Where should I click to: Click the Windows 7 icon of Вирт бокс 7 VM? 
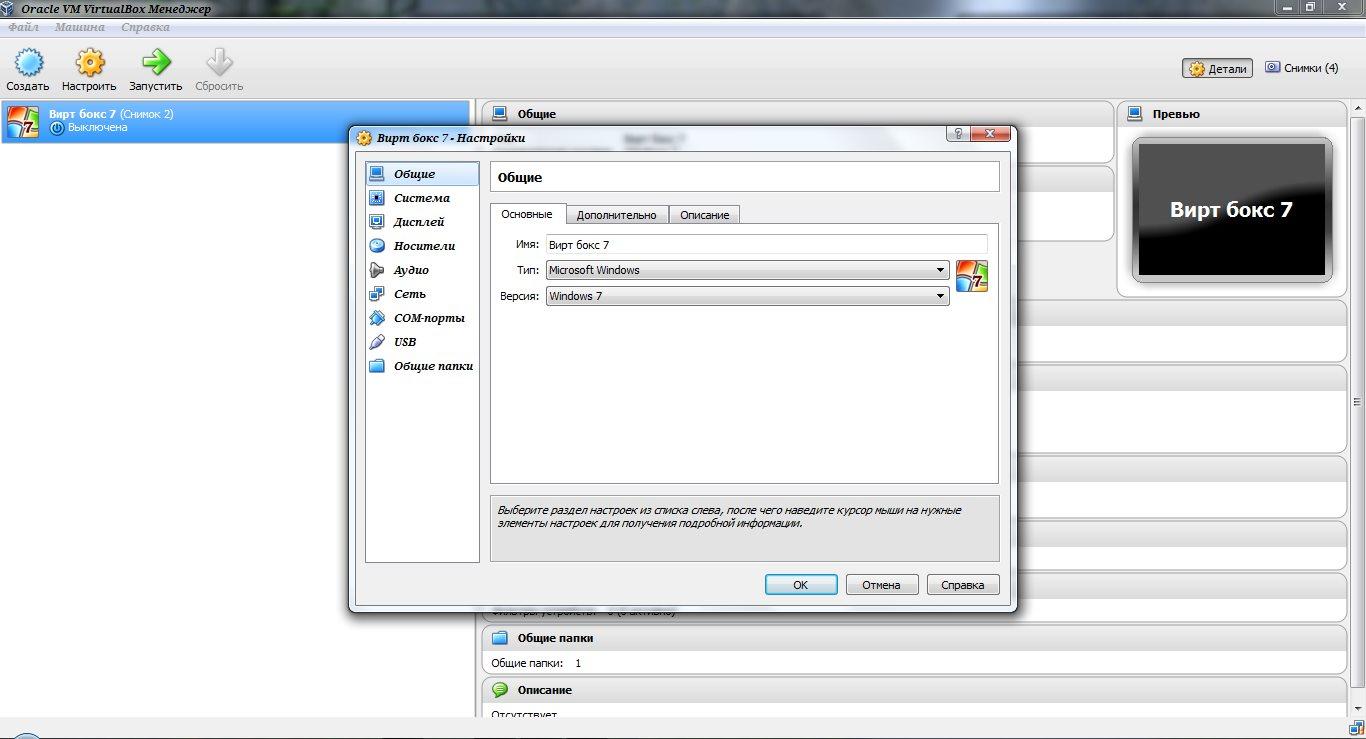[x=23, y=121]
